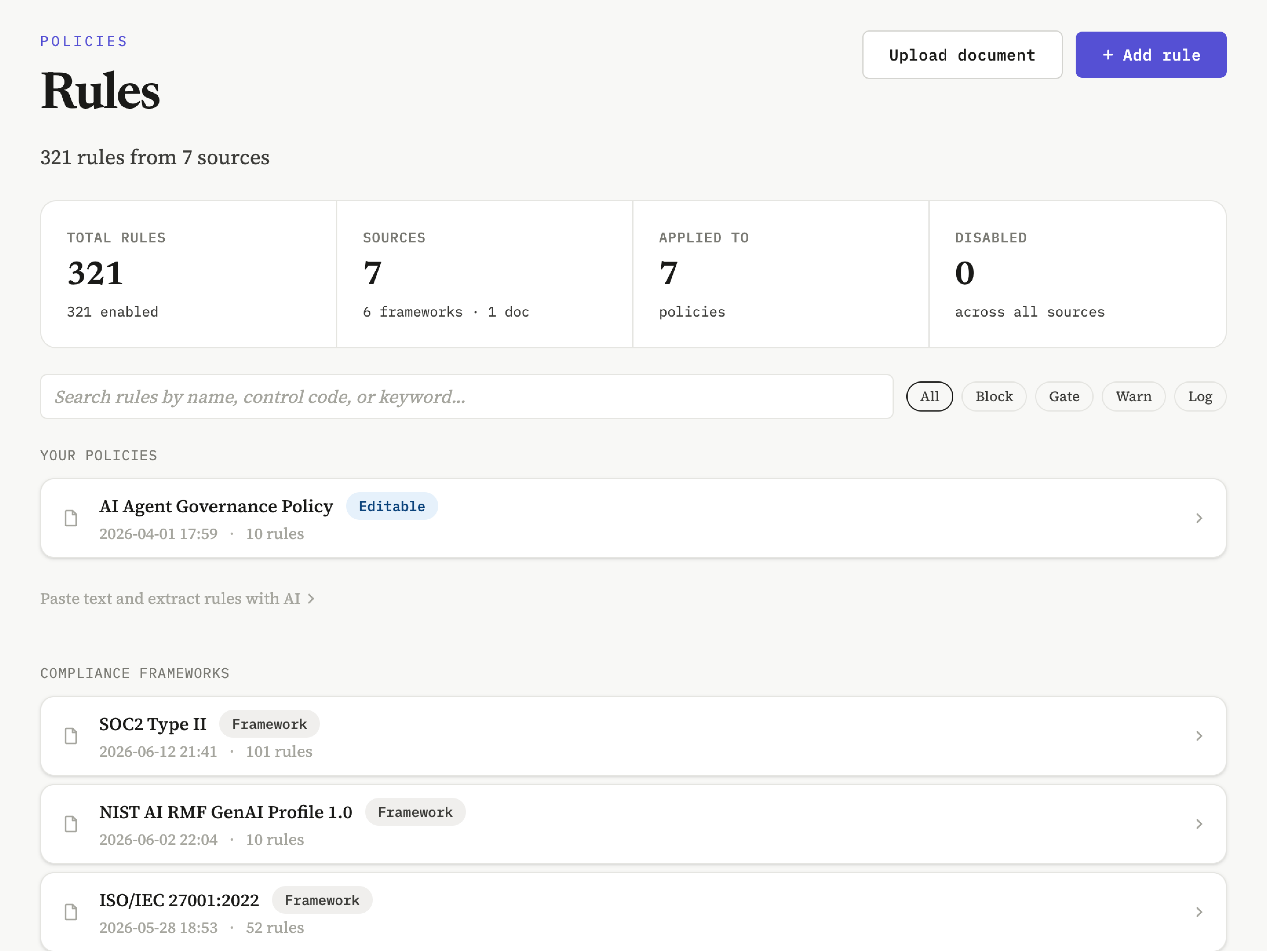Screen dimensions: 1267x952
Task: Click the Upload document button
Action: [962, 55]
